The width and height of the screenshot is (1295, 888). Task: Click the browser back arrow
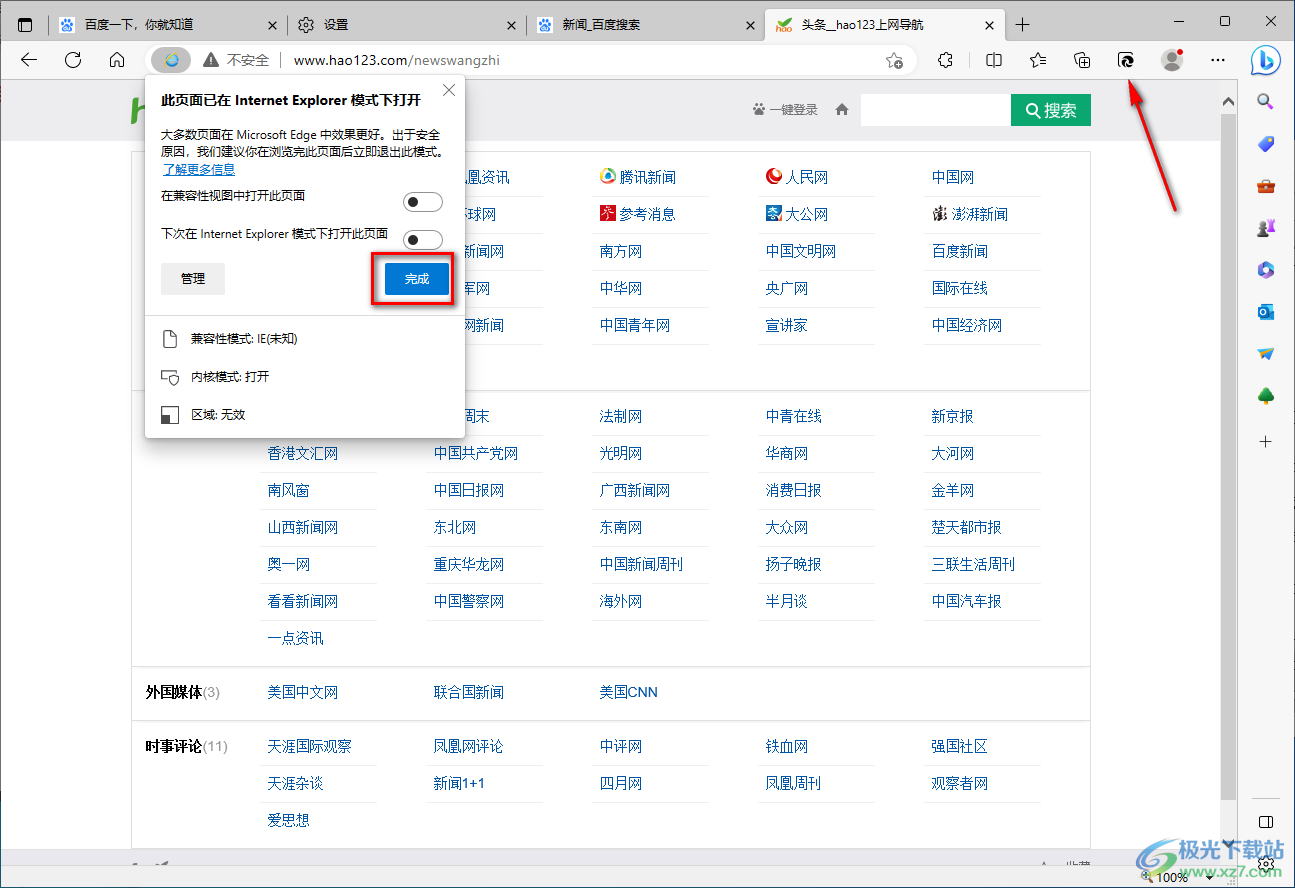click(29, 60)
